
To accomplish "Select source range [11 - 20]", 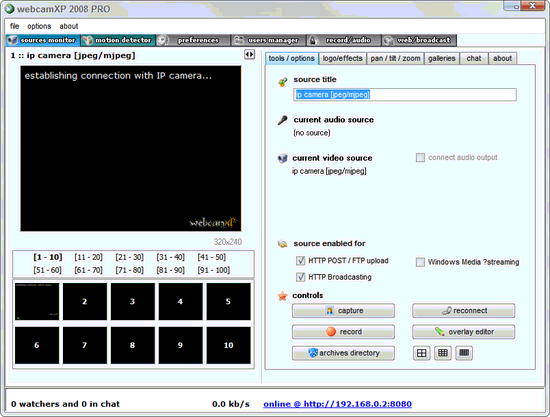I will [88, 257].
